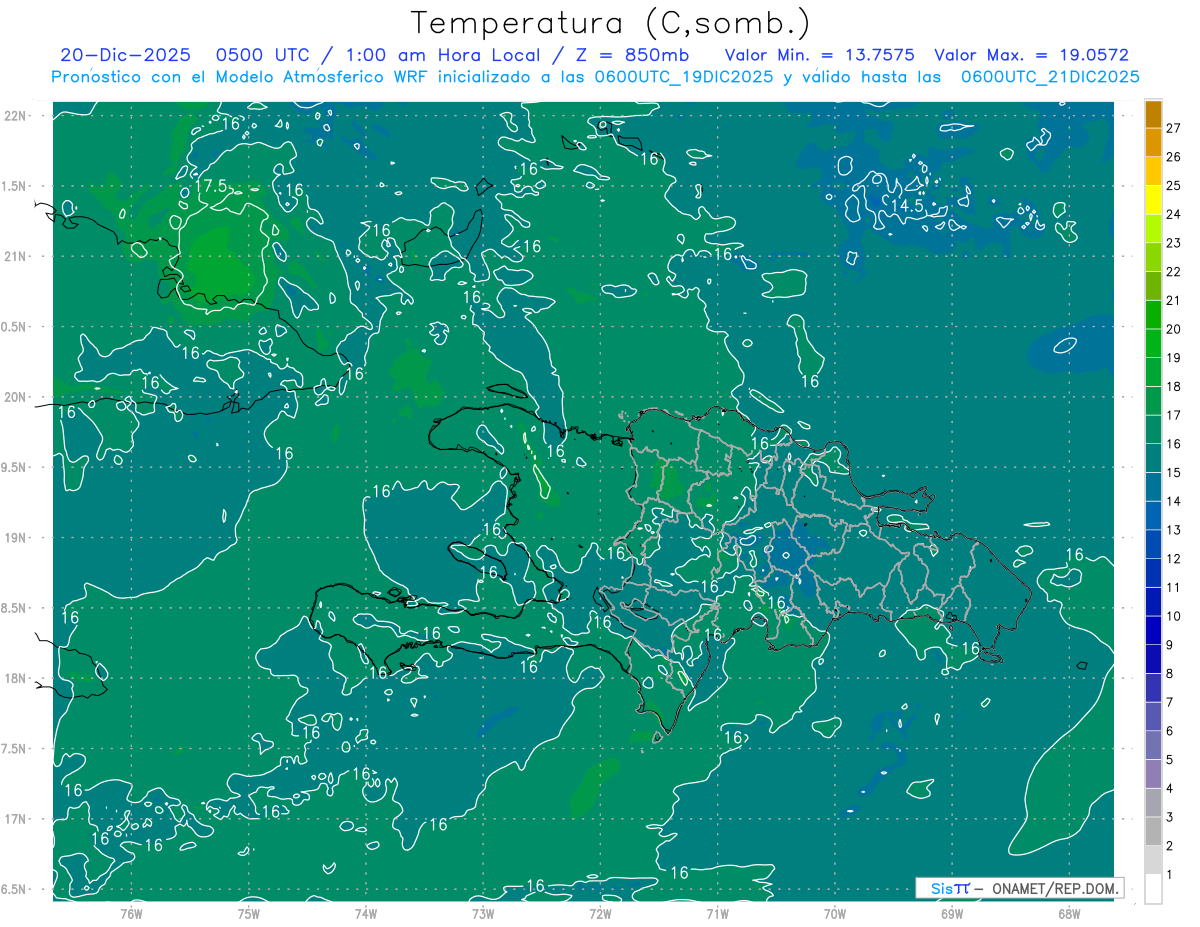Image resolution: width=1200 pixels, height=927 pixels.
Task: Click the "72W" longitude axis label
Action: coord(599,913)
